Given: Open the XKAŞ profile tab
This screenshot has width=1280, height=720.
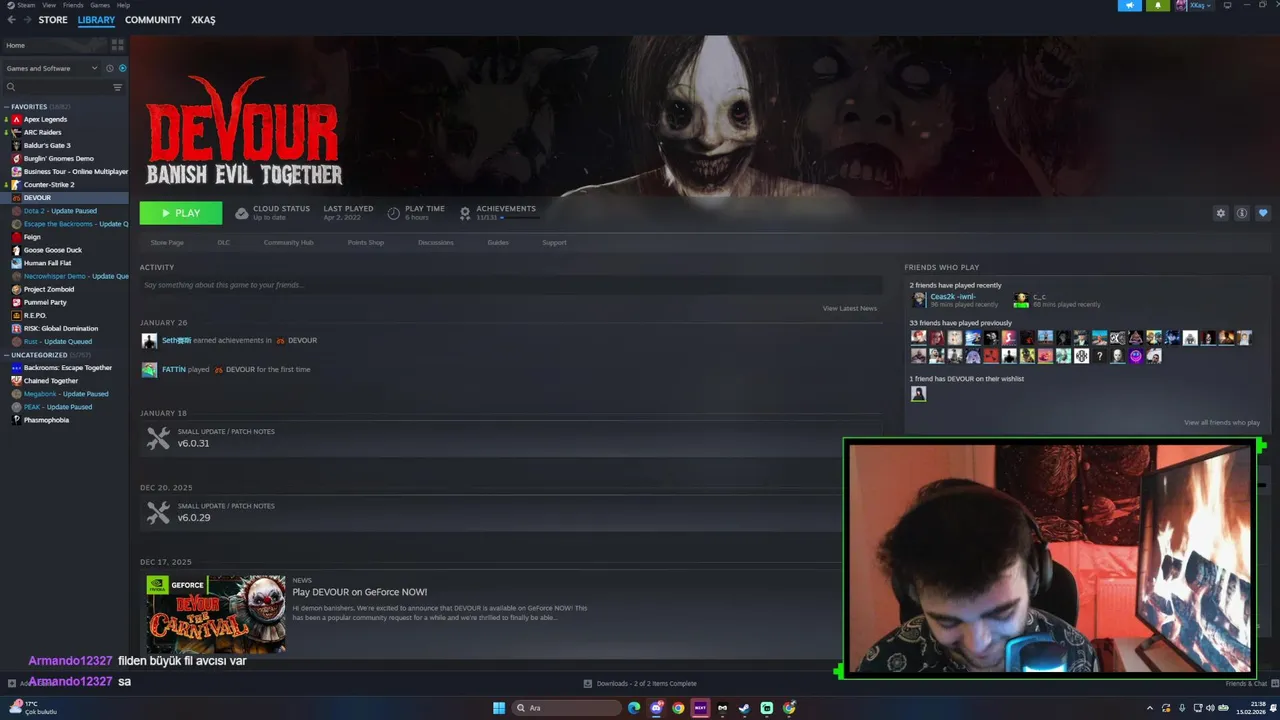Looking at the screenshot, I should [203, 20].
